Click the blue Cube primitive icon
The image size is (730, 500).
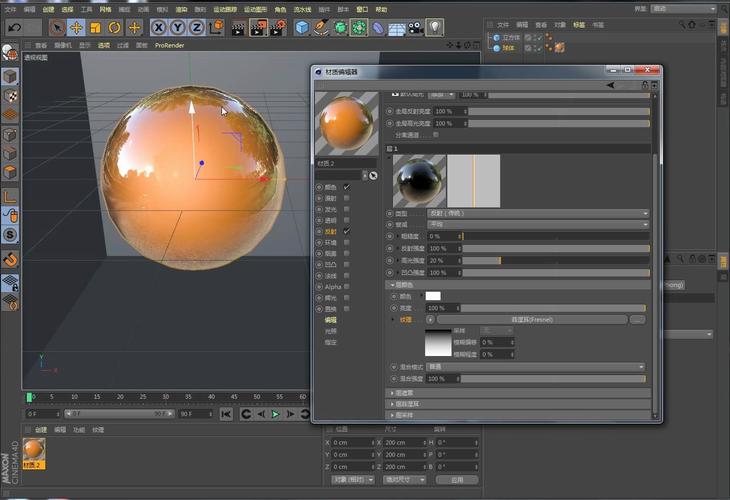(302, 27)
